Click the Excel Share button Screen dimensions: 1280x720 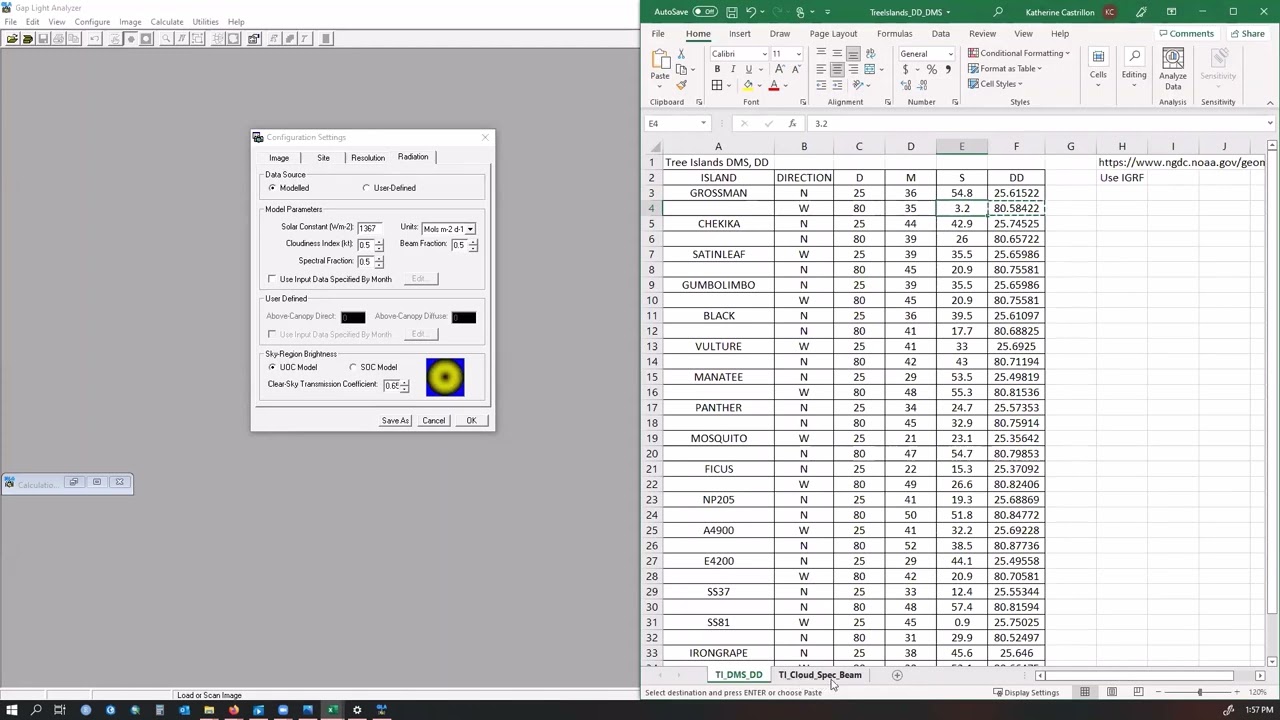(x=1247, y=34)
